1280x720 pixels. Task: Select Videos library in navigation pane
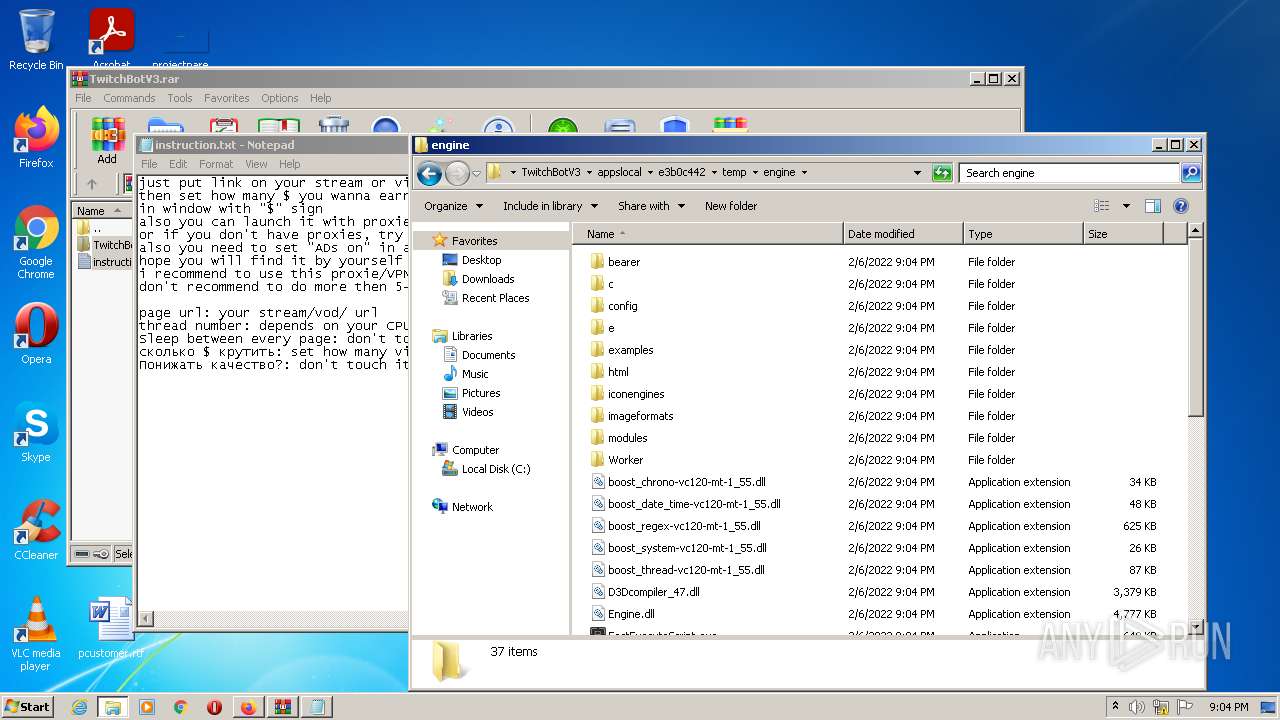click(477, 412)
